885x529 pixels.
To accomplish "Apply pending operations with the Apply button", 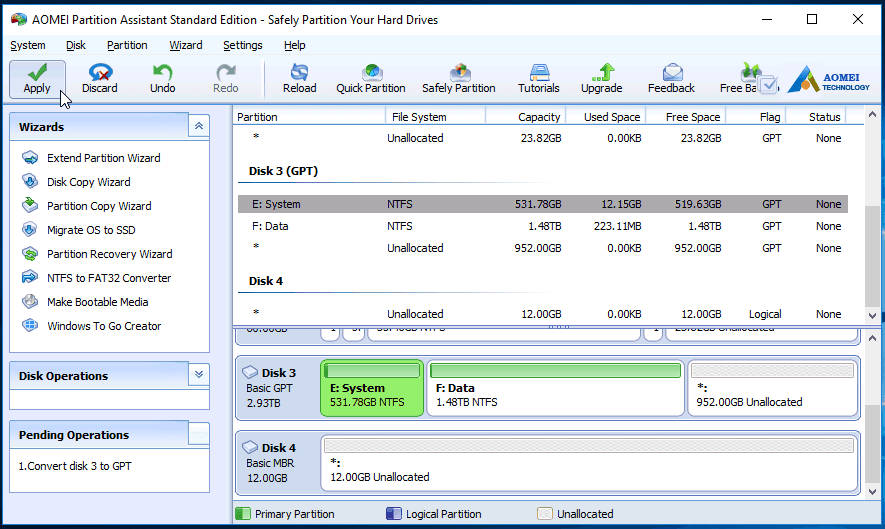I will click(37, 79).
